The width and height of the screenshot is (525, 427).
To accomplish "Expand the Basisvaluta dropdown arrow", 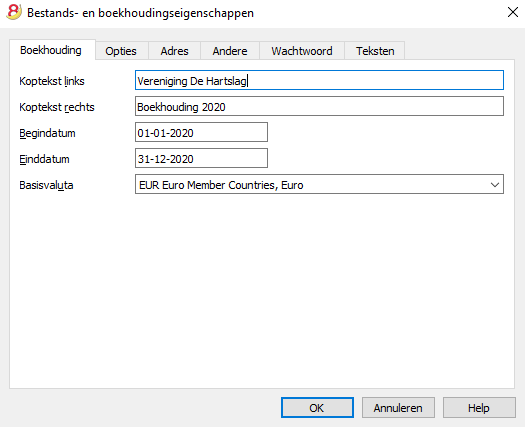I will coord(495,185).
